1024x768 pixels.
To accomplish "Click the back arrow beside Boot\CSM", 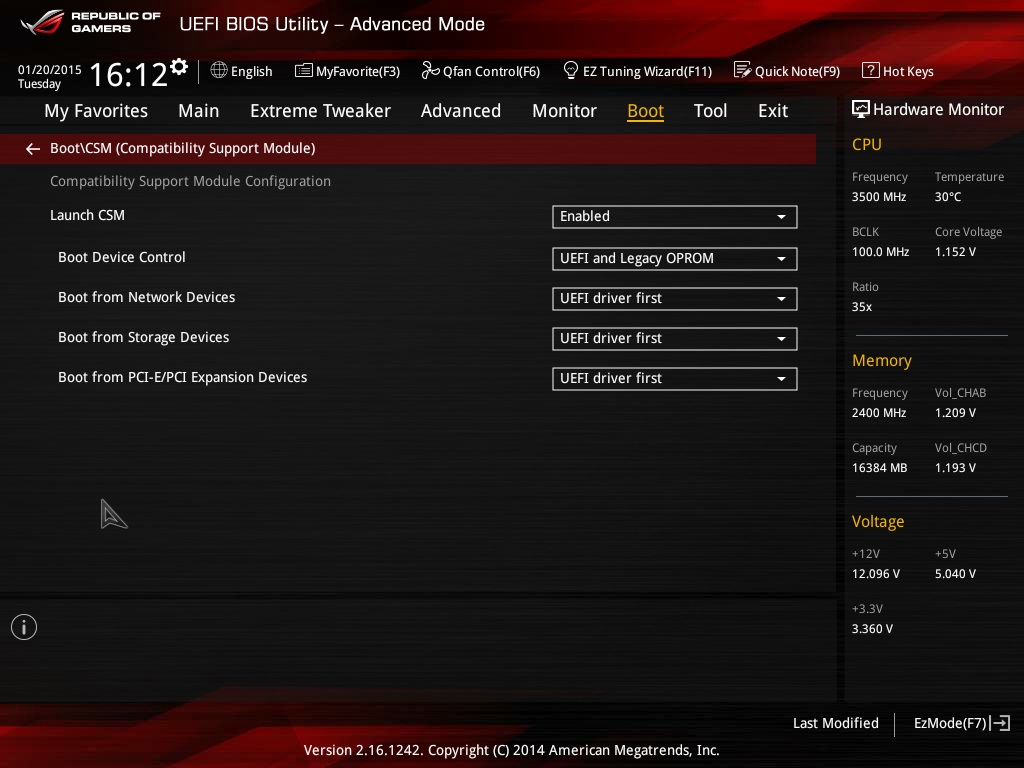I will pyautogui.click(x=33, y=149).
